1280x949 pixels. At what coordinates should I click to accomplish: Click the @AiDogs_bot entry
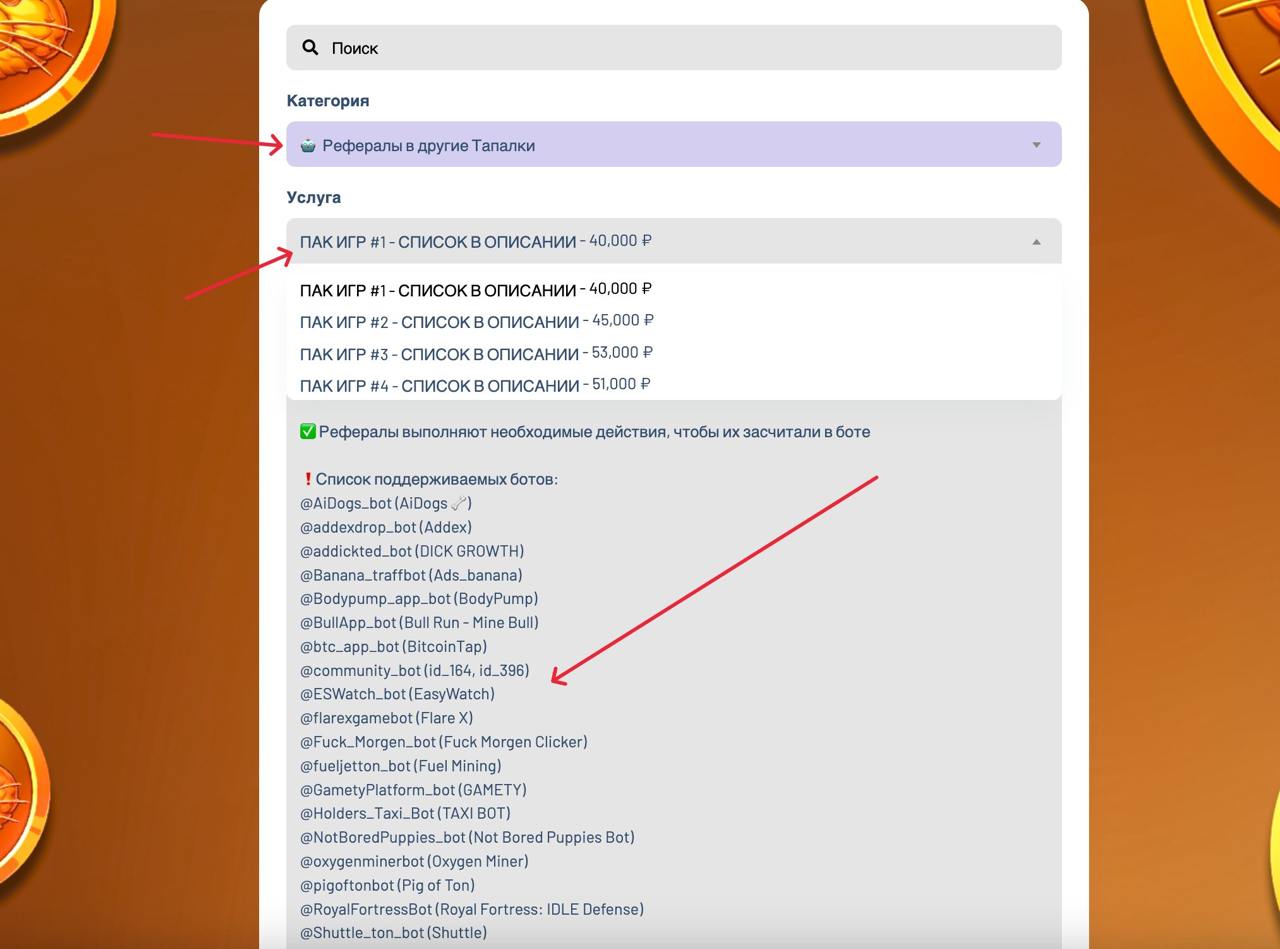386,503
